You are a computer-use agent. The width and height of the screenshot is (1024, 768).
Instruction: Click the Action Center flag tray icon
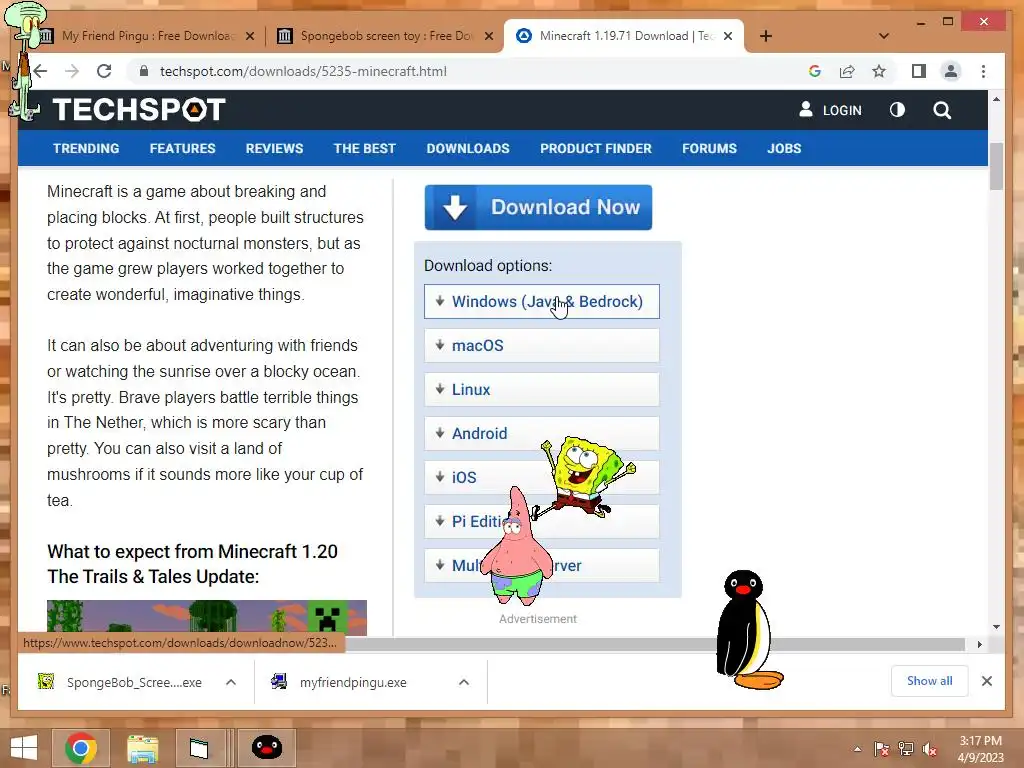[x=881, y=749]
